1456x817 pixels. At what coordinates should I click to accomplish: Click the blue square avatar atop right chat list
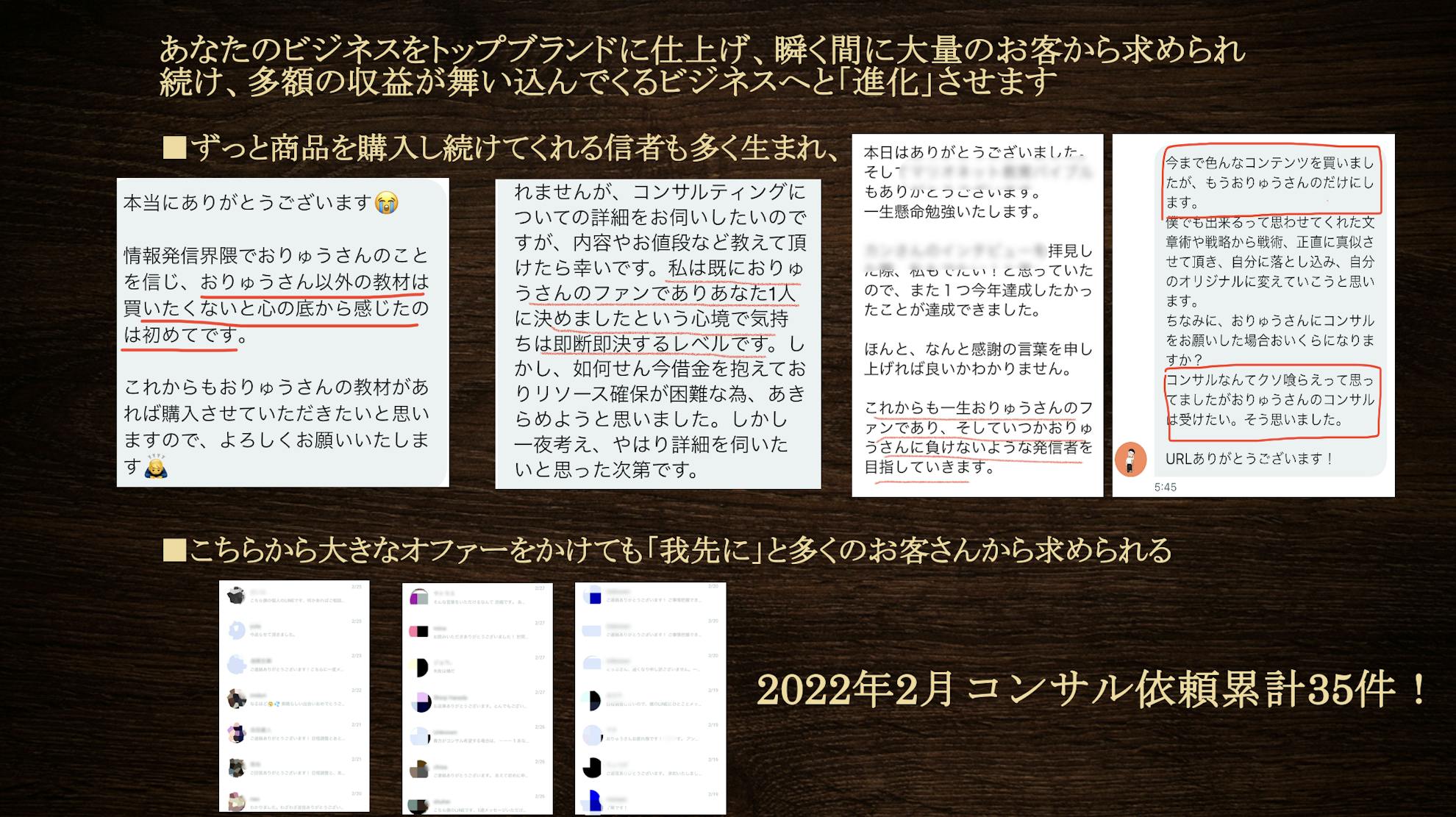coord(593,596)
